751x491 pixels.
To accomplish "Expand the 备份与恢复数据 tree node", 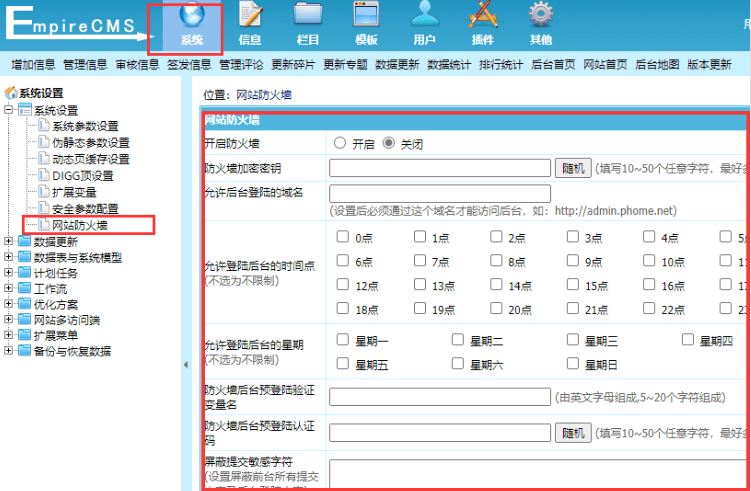I will coord(8,351).
